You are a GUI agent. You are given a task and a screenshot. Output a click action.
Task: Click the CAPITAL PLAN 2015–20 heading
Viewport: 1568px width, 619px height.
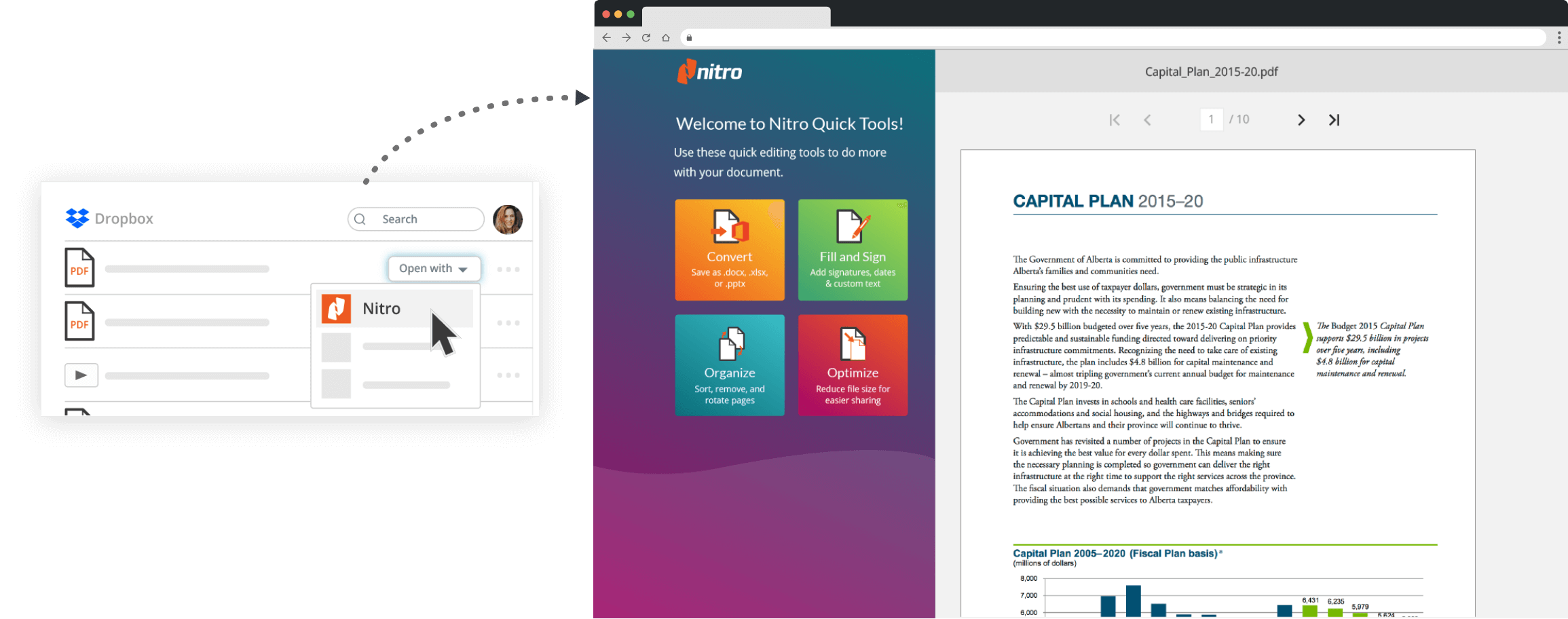[1108, 201]
